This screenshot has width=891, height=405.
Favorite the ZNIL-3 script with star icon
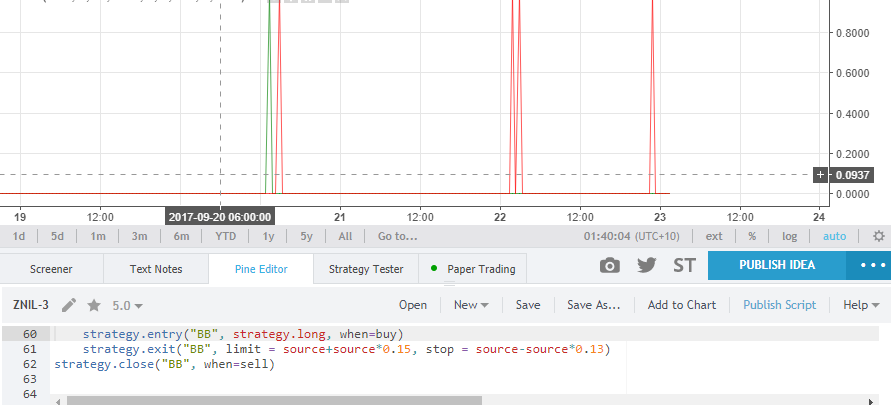94,306
